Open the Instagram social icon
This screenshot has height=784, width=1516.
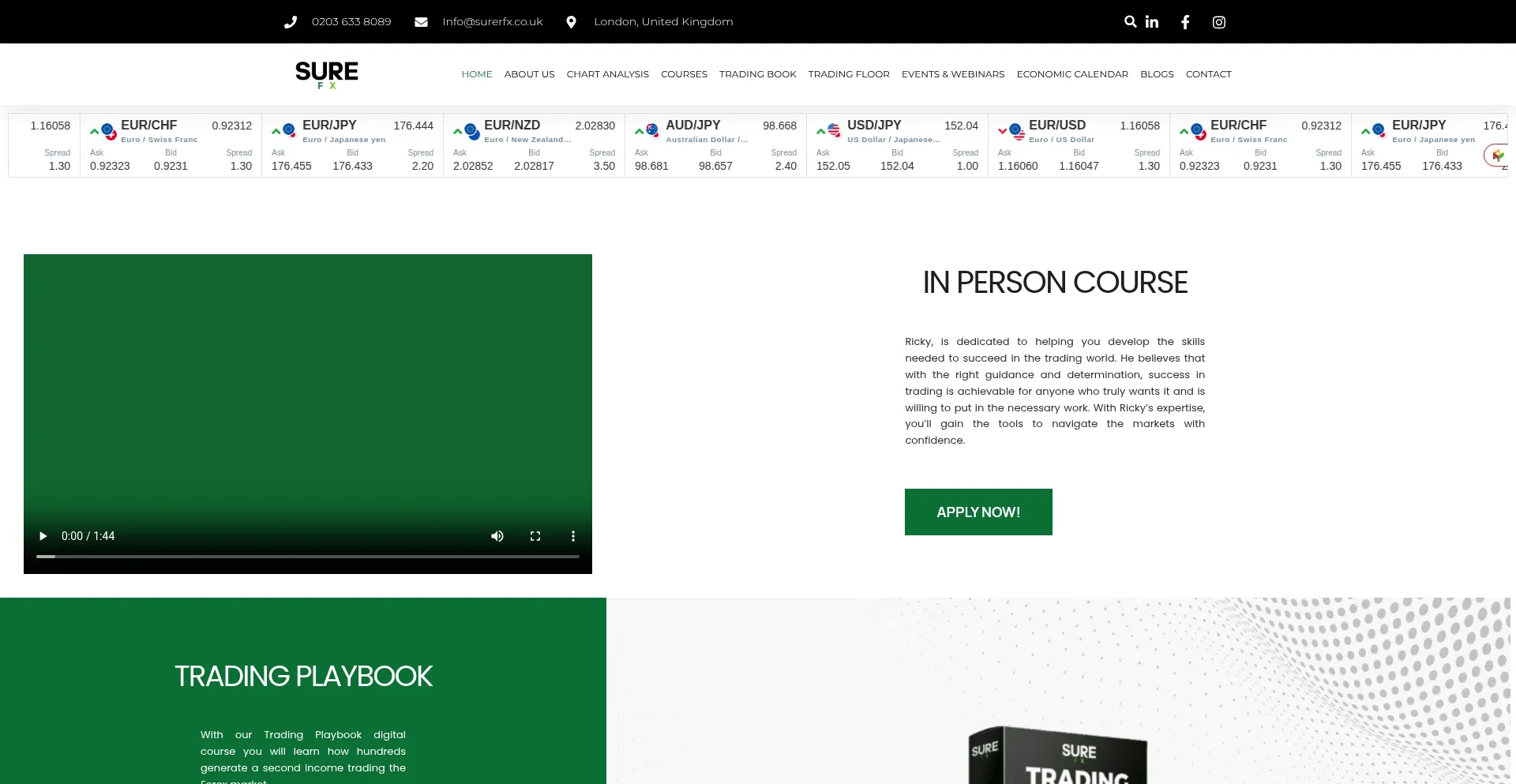[x=1219, y=22]
